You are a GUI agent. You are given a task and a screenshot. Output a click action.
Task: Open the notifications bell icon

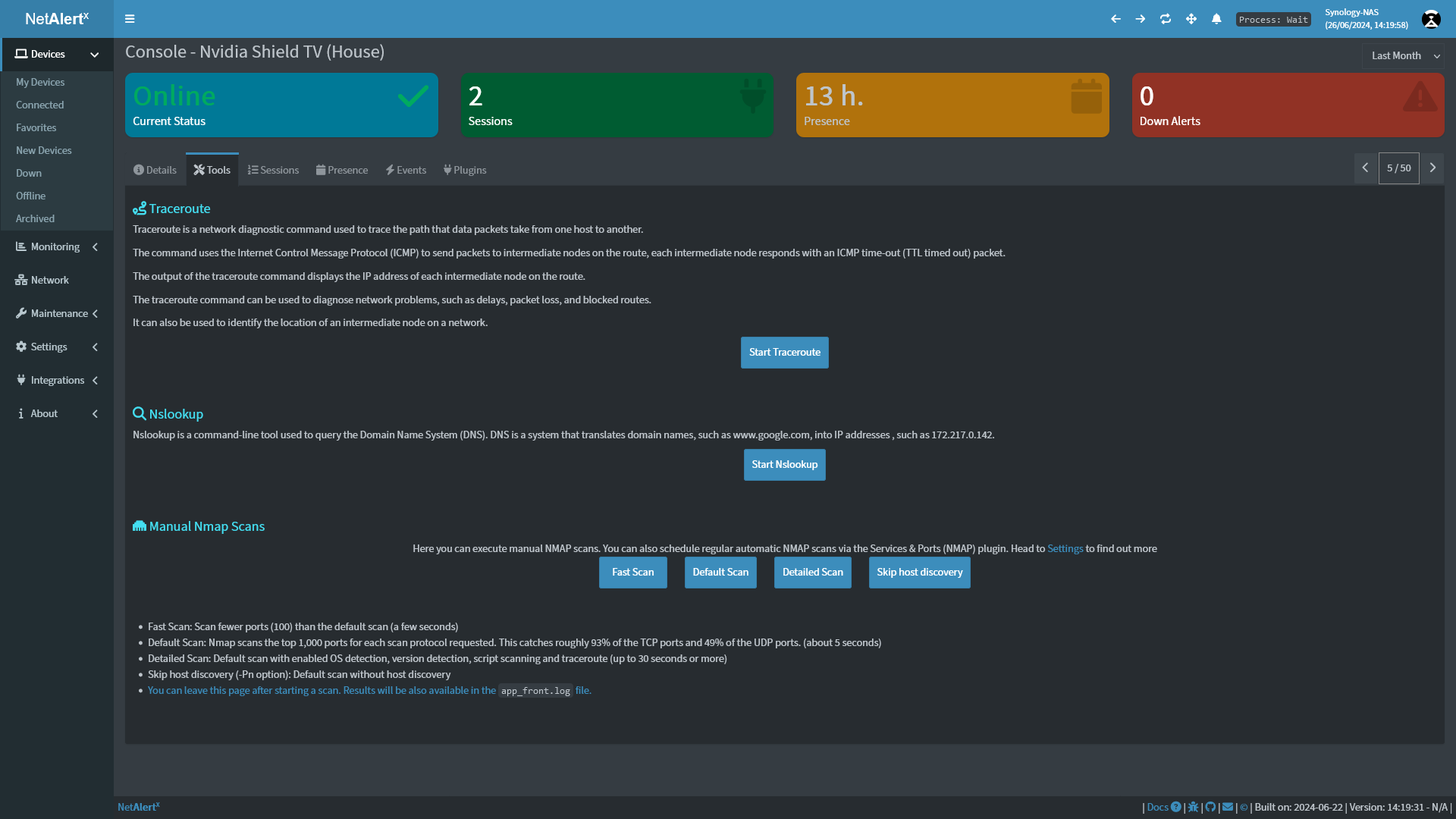pos(1216,19)
